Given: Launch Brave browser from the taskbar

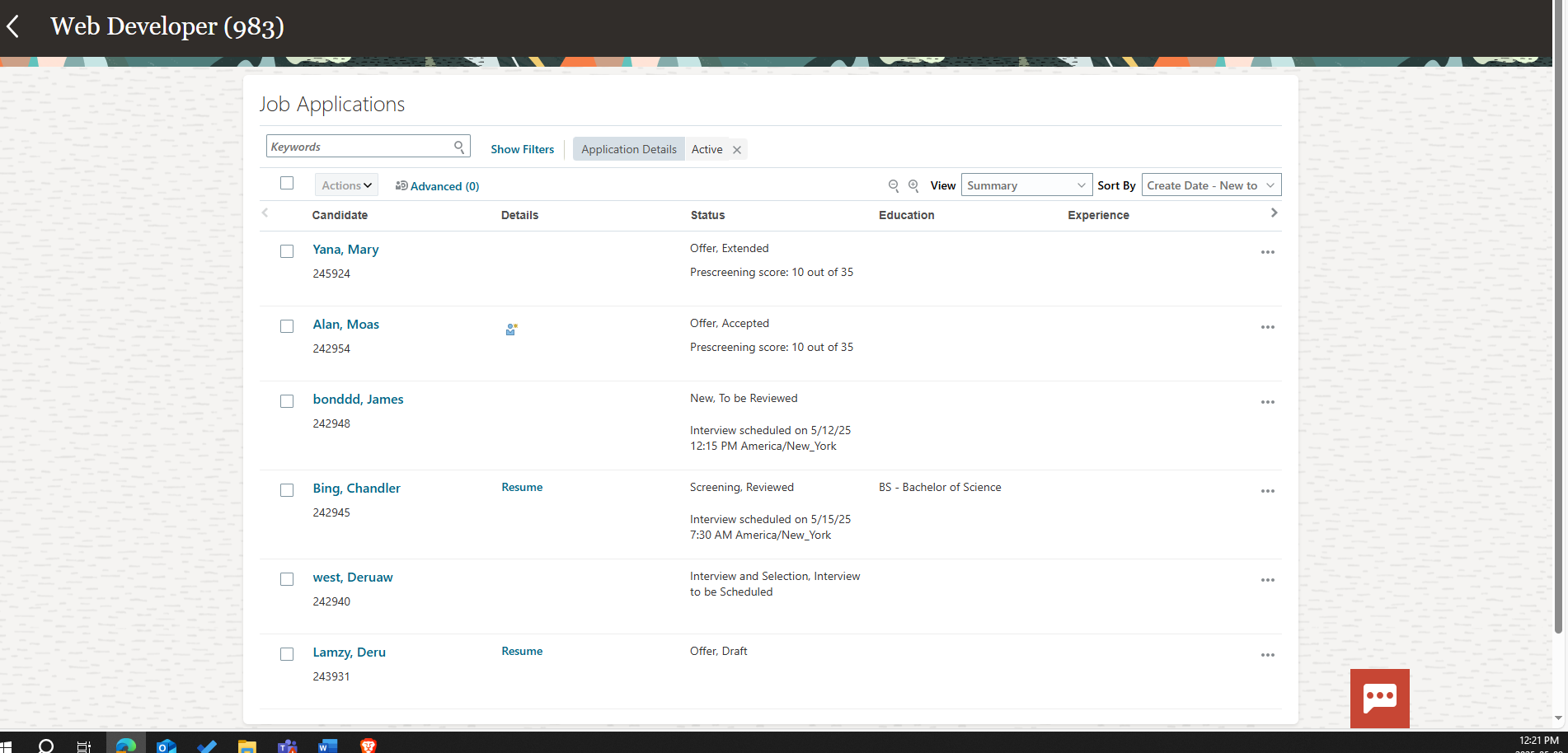Looking at the screenshot, I should [369, 746].
